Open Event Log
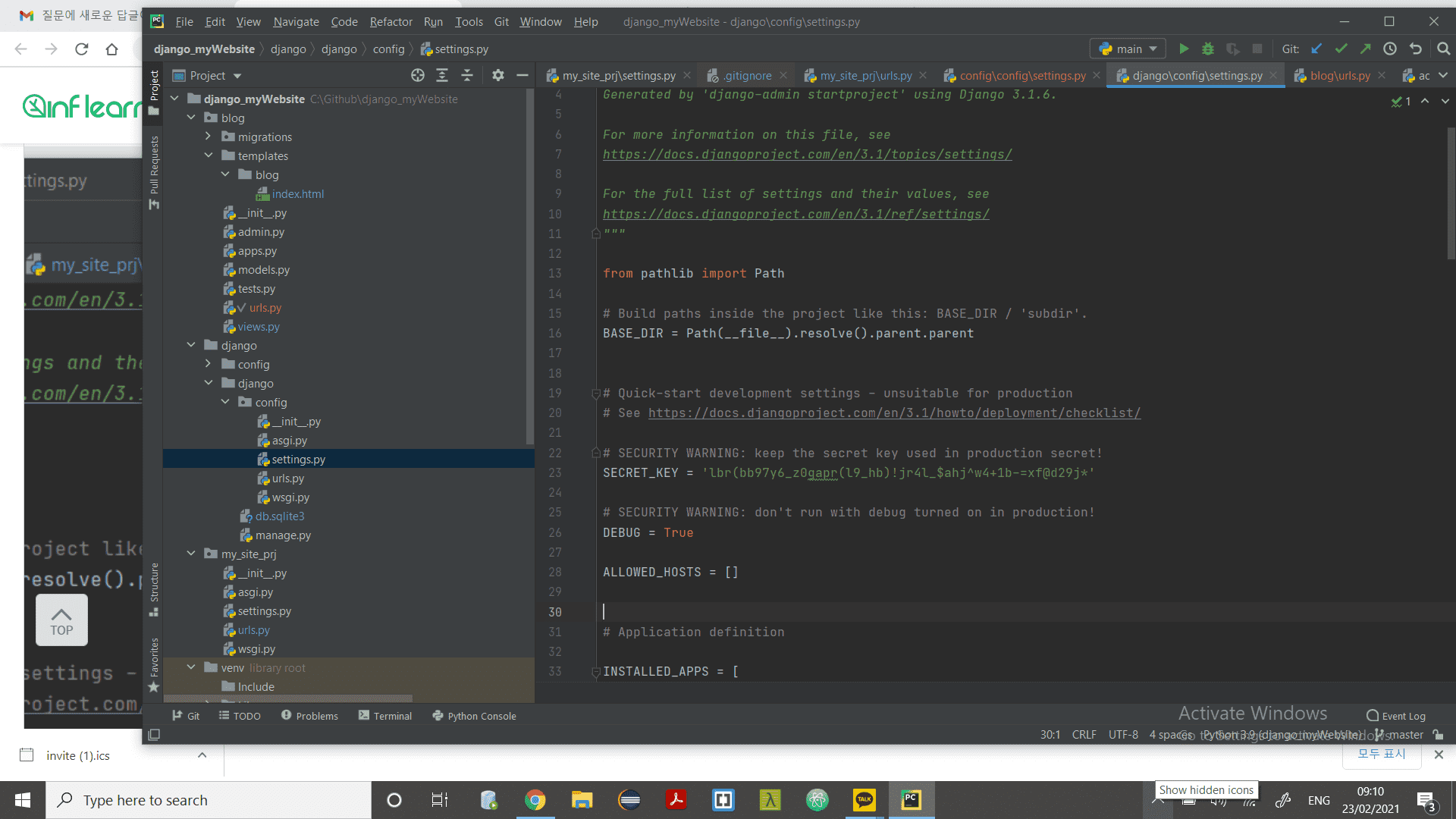1456x819 pixels. 1396,716
